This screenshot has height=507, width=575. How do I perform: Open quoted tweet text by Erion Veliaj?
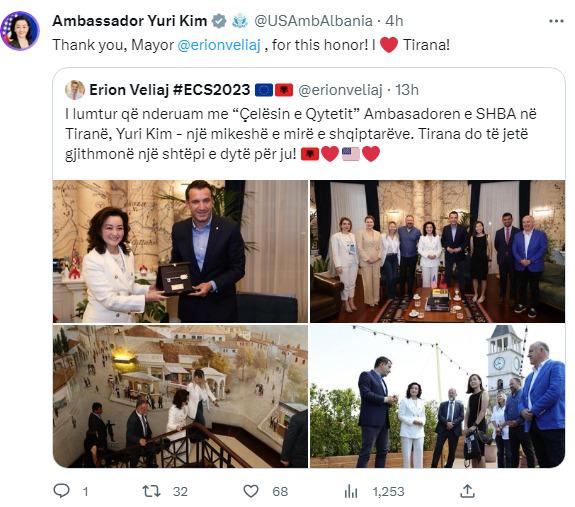click(x=301, y=134)
